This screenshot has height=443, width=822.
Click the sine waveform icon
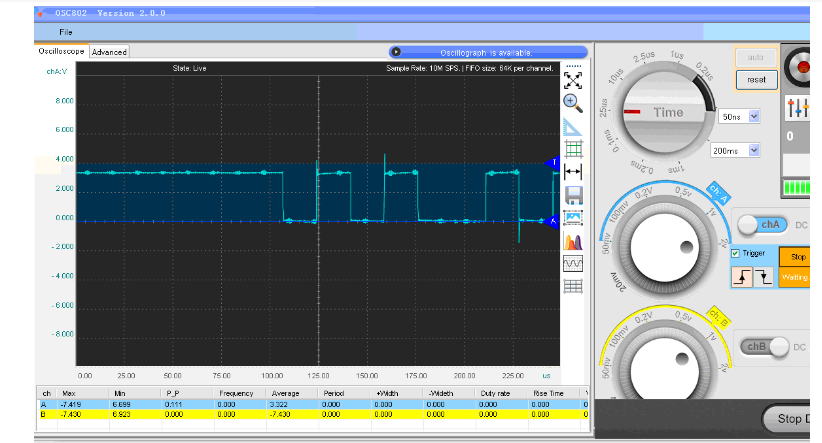pos(574,264)
